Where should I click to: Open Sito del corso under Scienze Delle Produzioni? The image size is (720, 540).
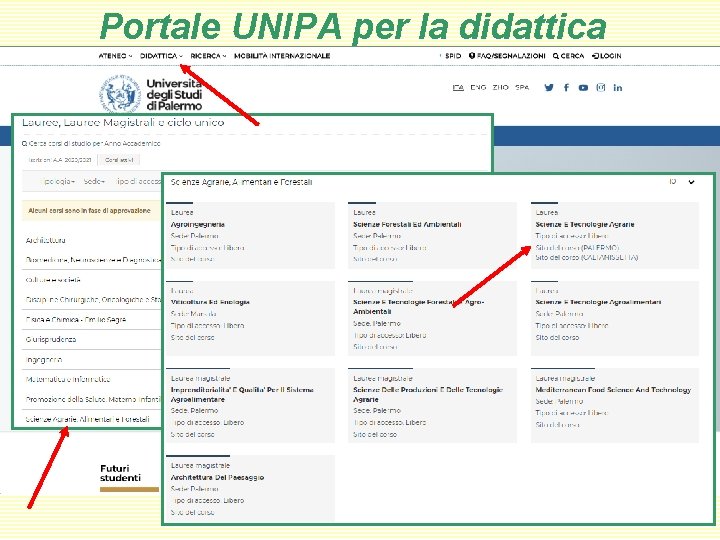coord(375,434)
